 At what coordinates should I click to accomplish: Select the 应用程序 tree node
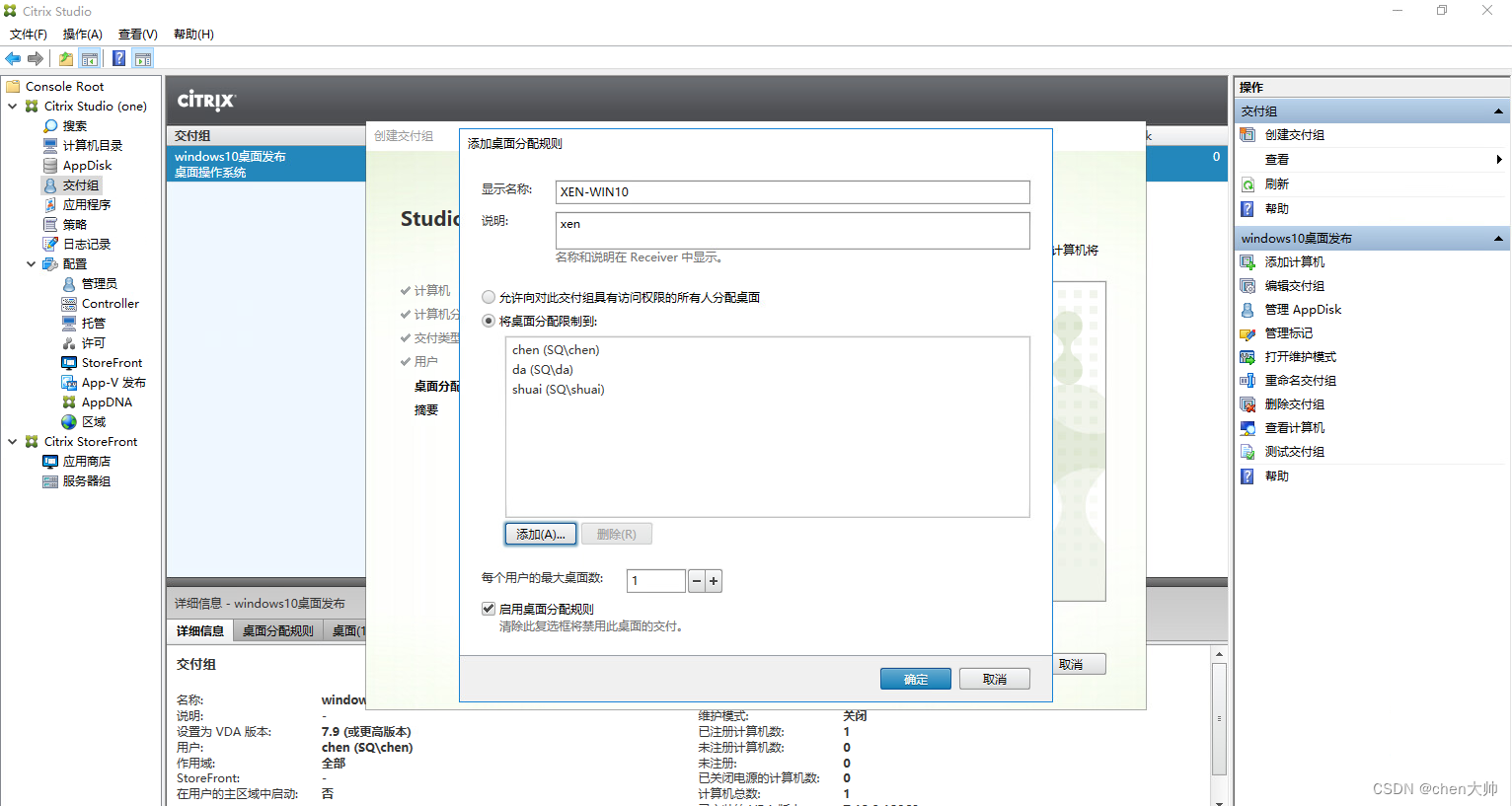(87, 204)
